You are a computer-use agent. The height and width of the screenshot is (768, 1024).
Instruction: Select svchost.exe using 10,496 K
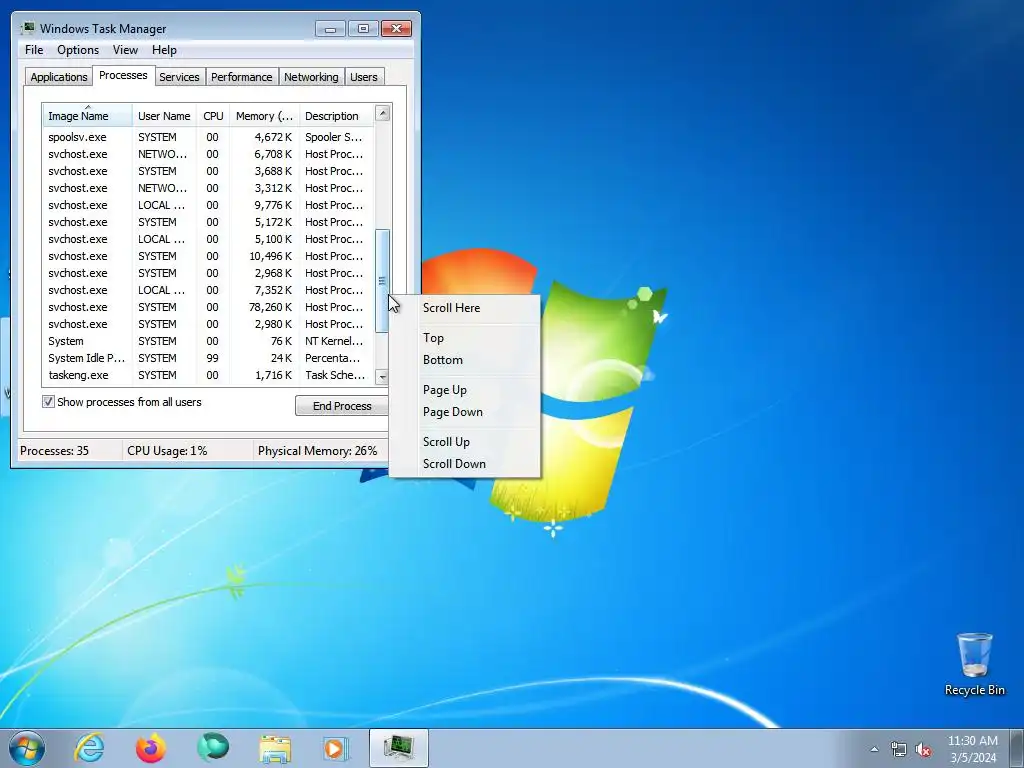coord(208,256)
